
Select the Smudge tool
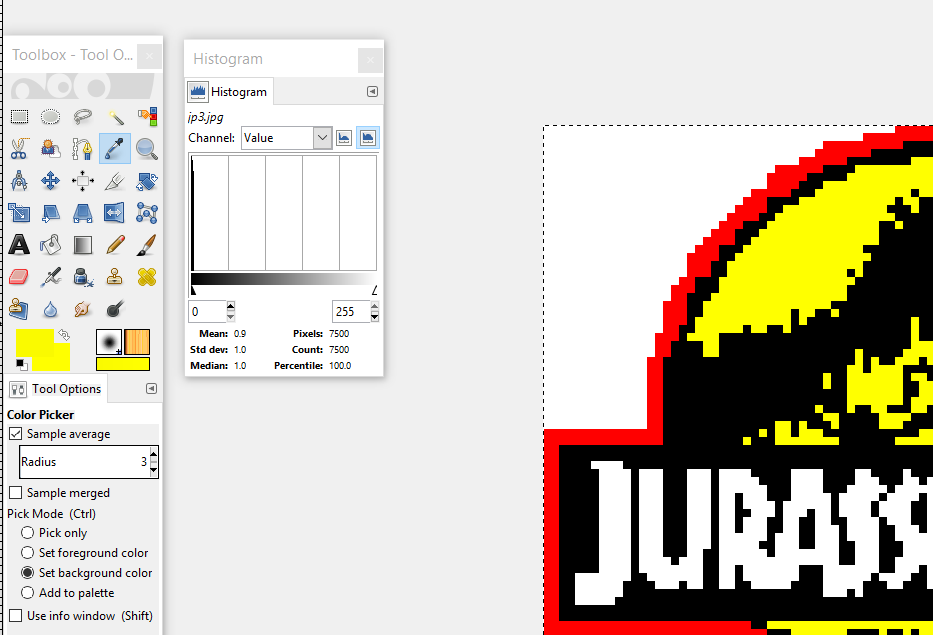pos(83,309)
